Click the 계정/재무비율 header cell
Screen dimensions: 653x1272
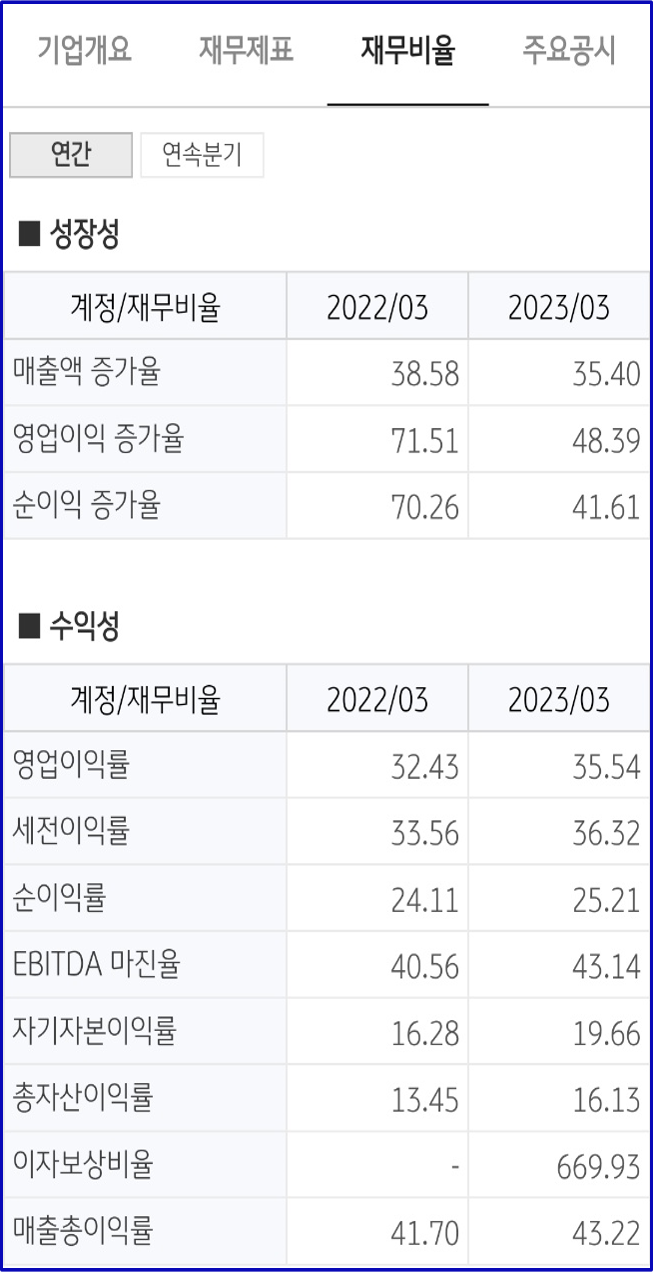click(x=144, y=305)
